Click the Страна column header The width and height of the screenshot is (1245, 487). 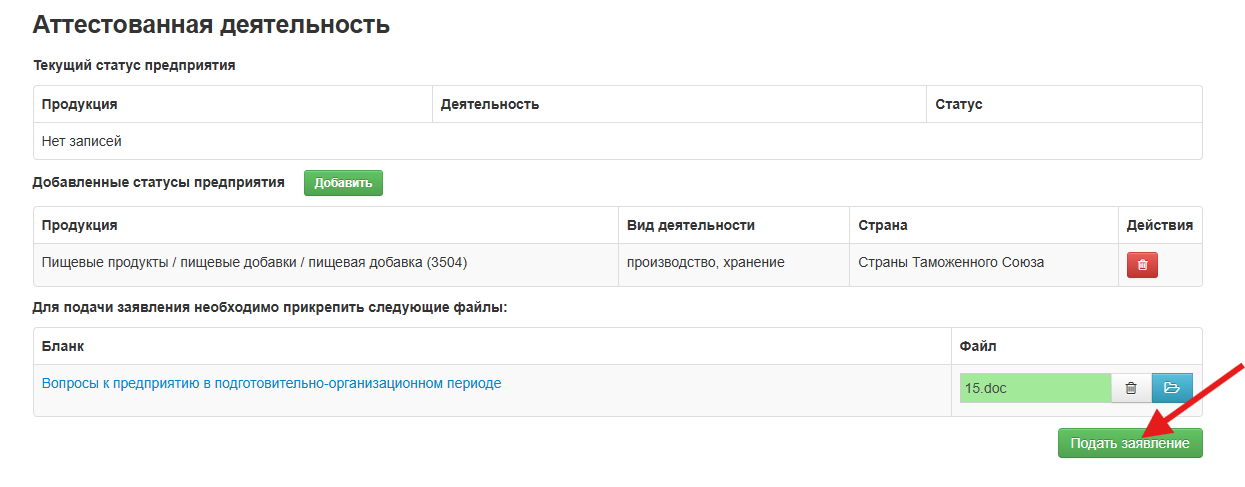point(883,225)
